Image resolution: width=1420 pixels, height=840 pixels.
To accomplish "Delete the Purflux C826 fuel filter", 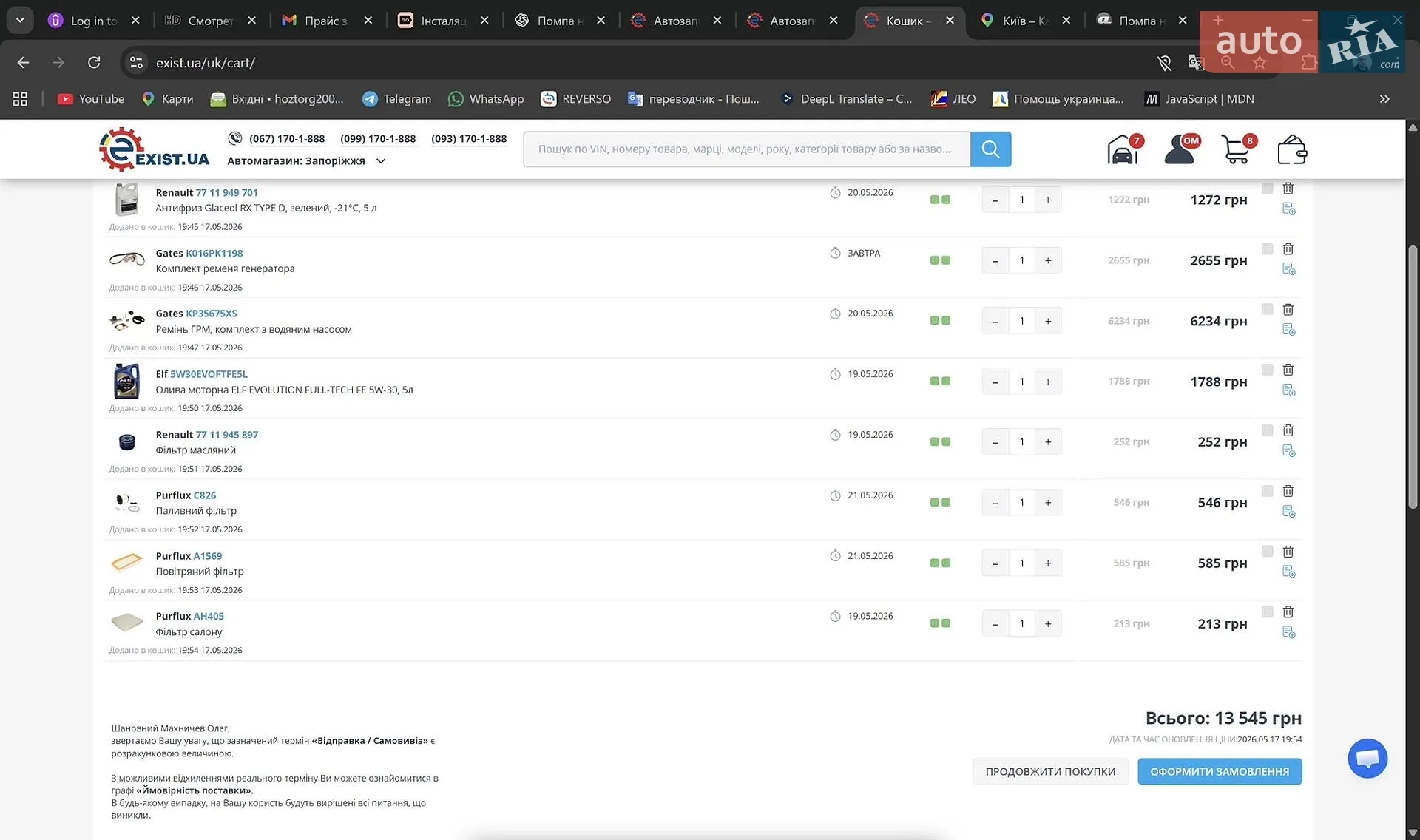I will click(1288, 491).
